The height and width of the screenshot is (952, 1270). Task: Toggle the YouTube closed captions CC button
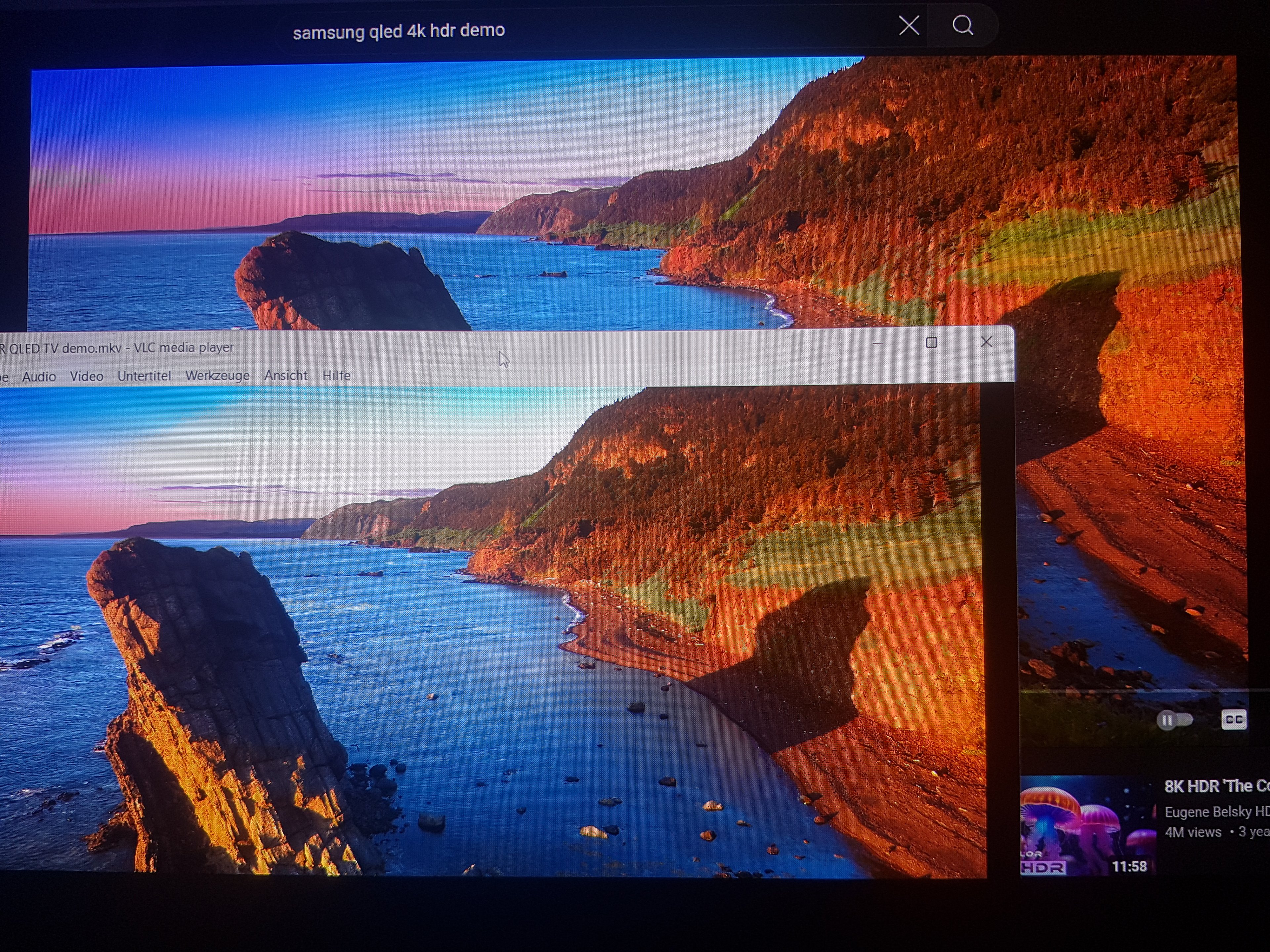coord(1233,720)
